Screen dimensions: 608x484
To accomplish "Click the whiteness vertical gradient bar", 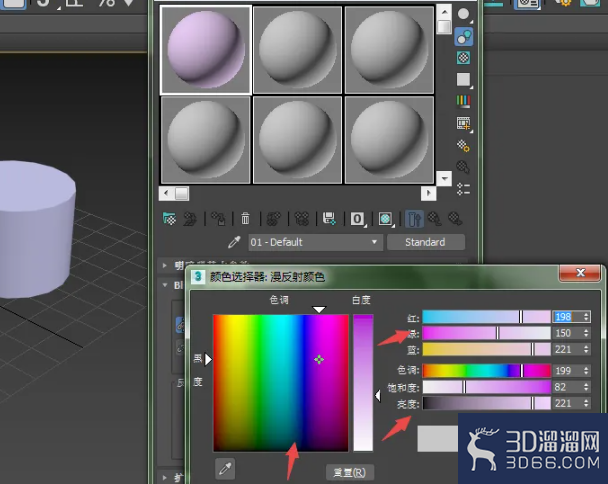I will pos(363,383).
